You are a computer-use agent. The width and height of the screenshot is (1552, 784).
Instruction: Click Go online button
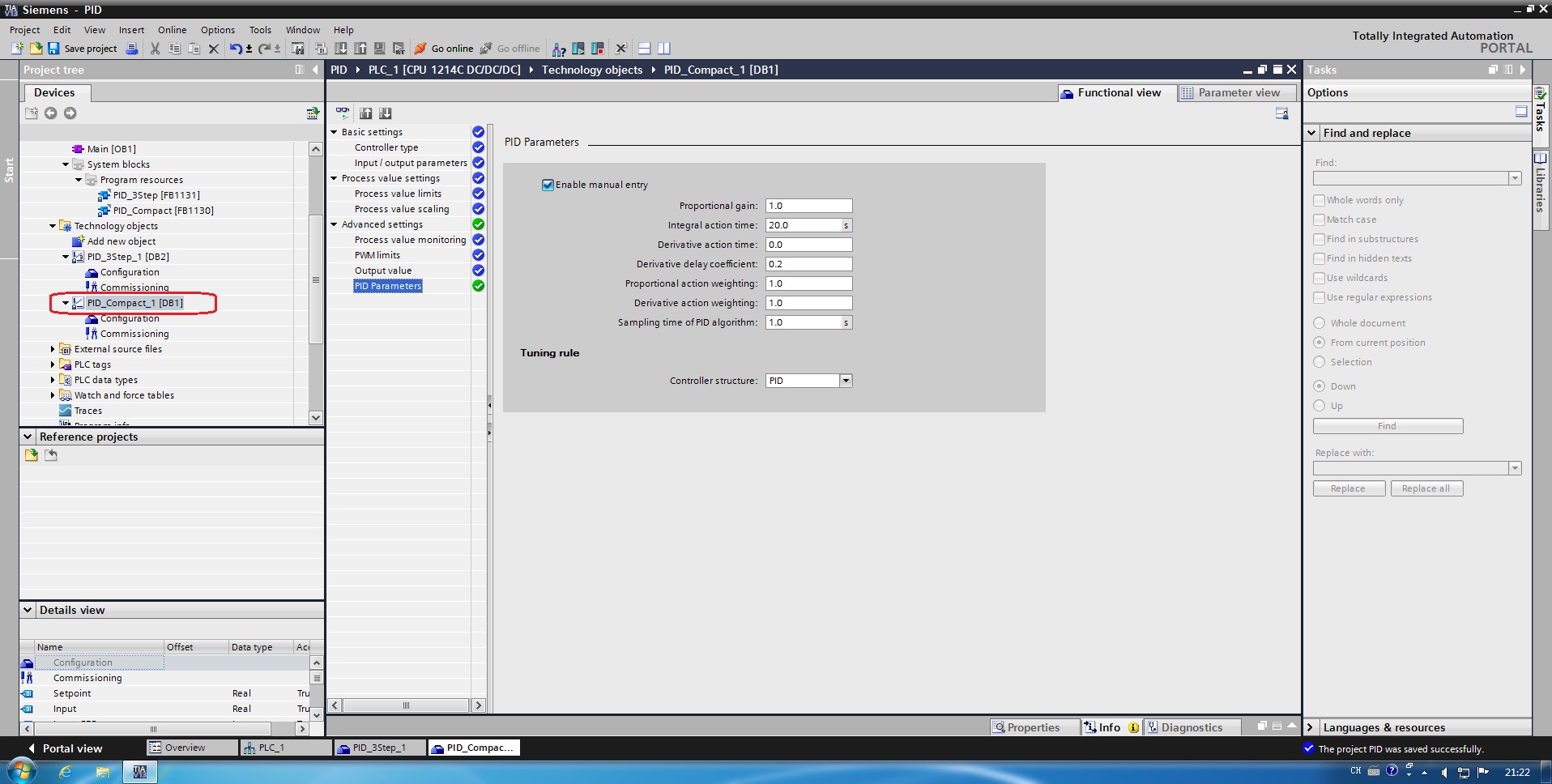[x=444, y=49]
